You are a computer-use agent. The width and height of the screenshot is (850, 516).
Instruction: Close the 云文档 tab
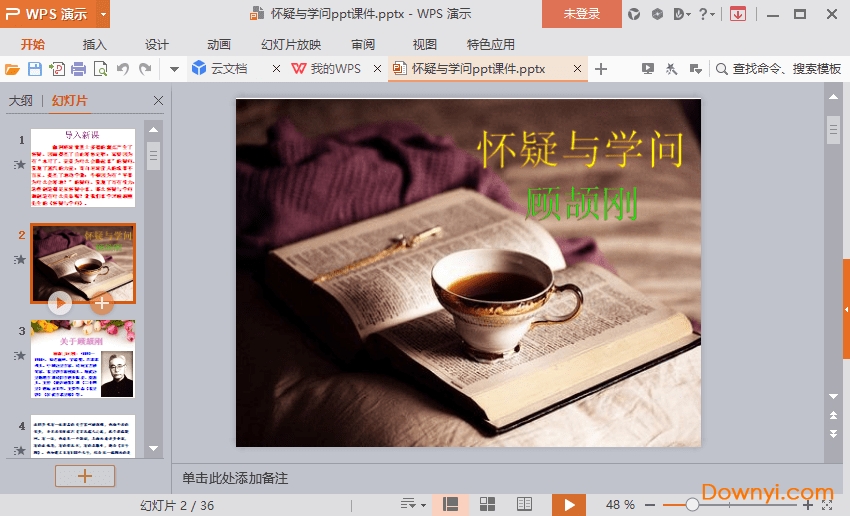[x=276, y=68]
